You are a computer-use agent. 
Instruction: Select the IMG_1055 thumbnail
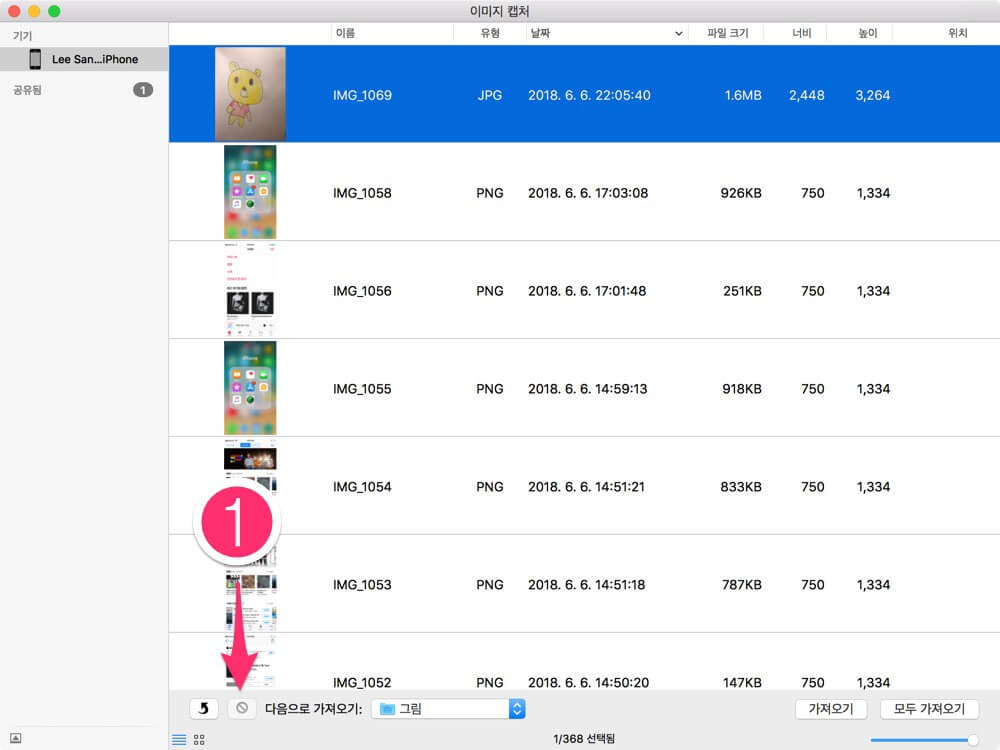tap(250, 388)
